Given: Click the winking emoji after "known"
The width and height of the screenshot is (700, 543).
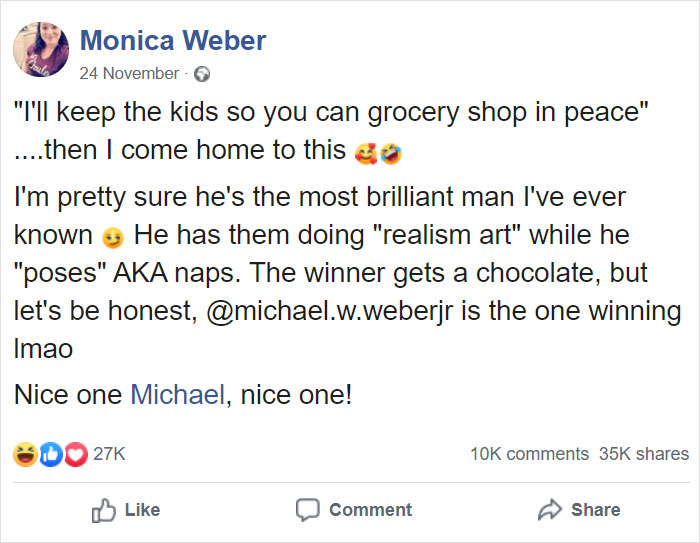Looking at the screenshot, I should pos(112,237).
